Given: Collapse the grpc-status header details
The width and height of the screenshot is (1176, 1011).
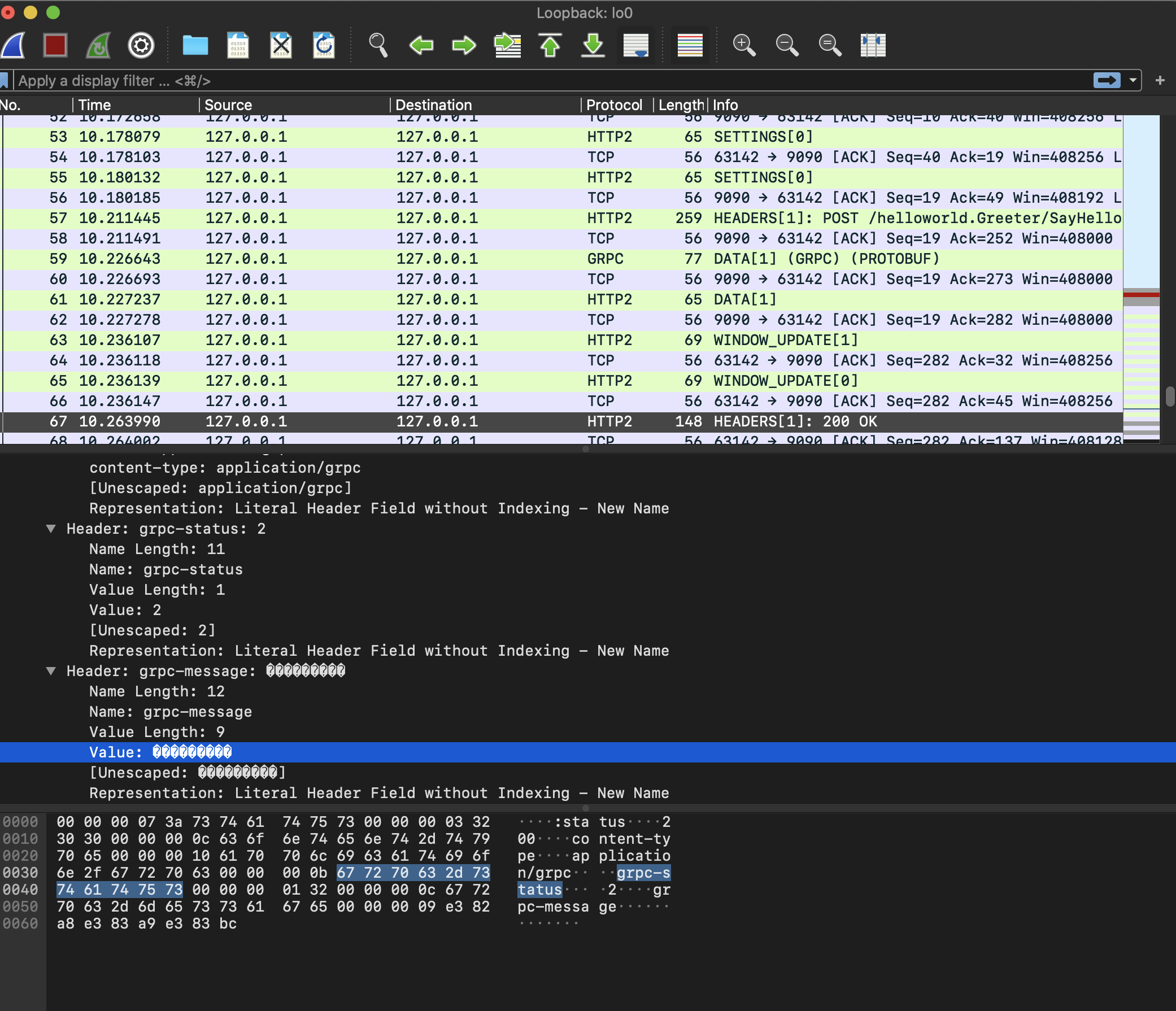Looking at the screenshot, I should 51,529.
